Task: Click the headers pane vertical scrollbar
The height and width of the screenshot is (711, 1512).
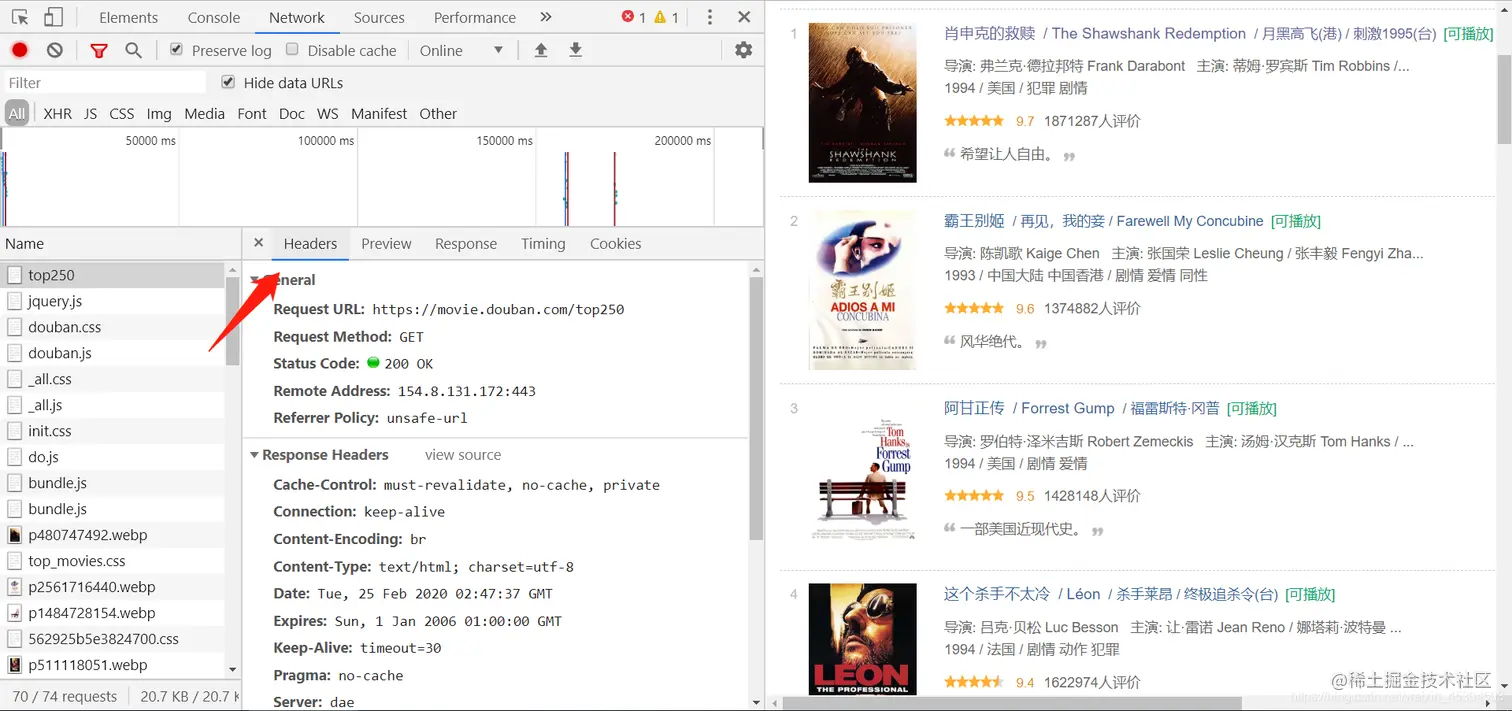Action: [756, 408]
